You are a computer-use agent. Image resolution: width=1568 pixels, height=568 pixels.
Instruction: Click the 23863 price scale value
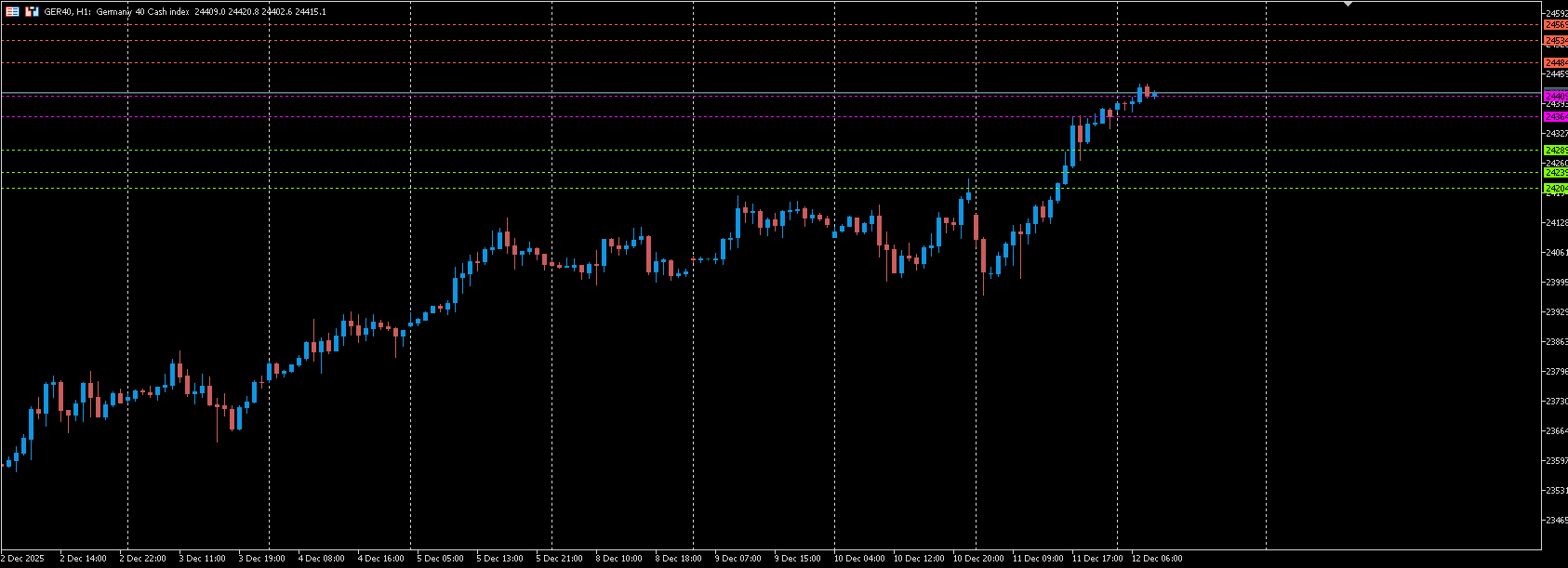coord(1557,342)
